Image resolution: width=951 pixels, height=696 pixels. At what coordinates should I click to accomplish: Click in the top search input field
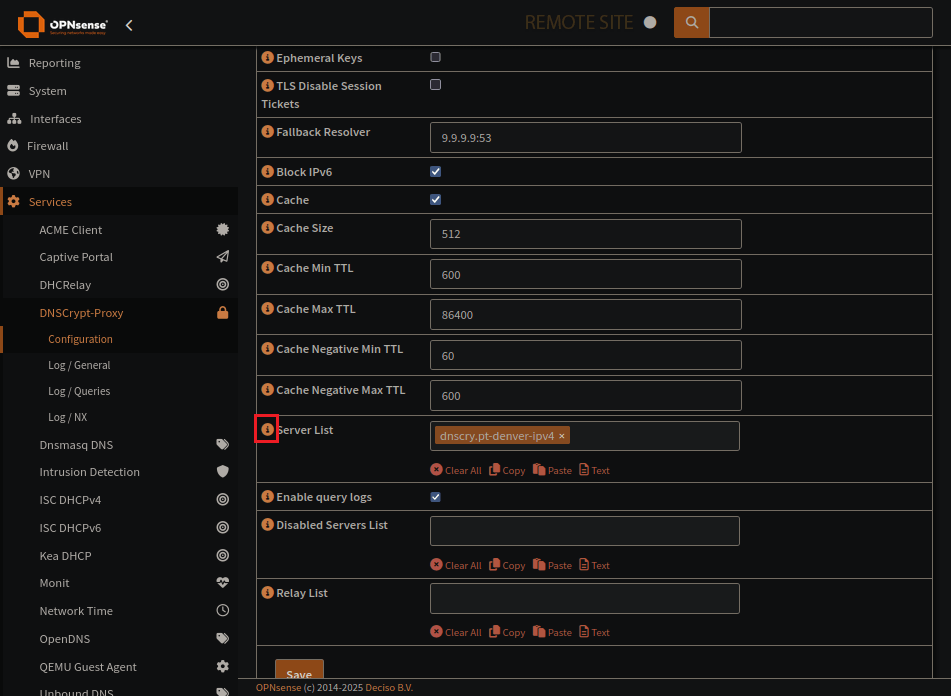point(821,22)
